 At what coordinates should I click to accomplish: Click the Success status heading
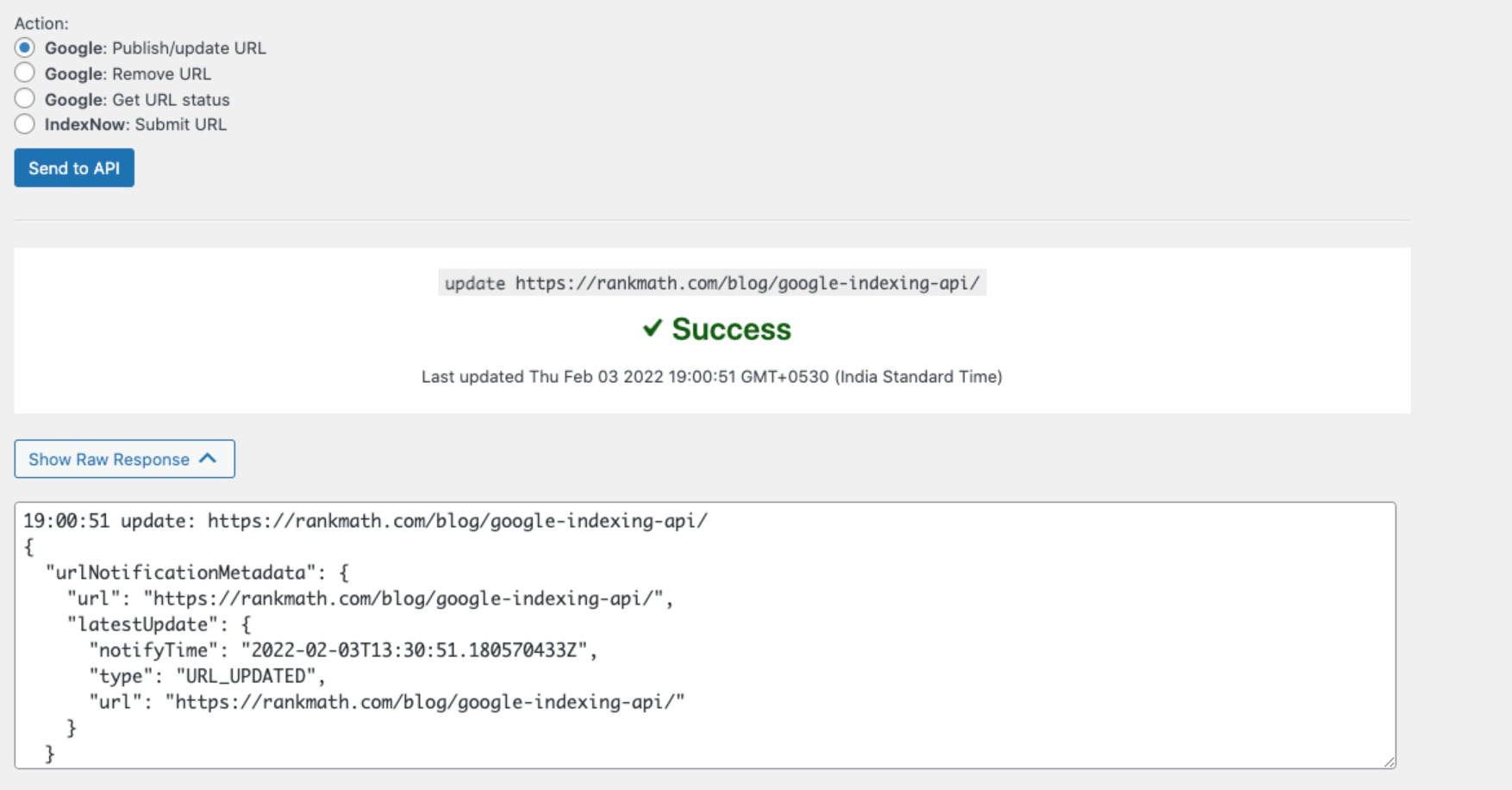pos(731,329)
